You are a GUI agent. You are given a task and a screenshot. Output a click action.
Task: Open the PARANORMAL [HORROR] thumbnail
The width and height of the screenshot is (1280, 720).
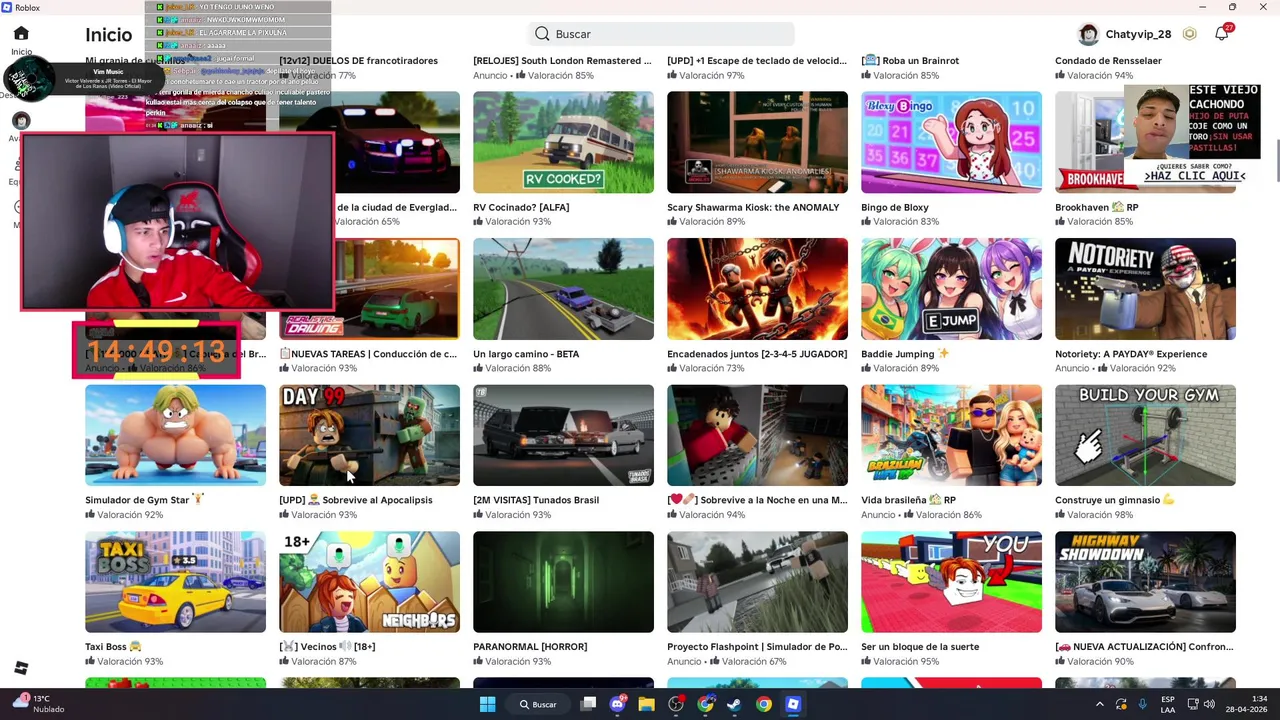coord(563,582)
